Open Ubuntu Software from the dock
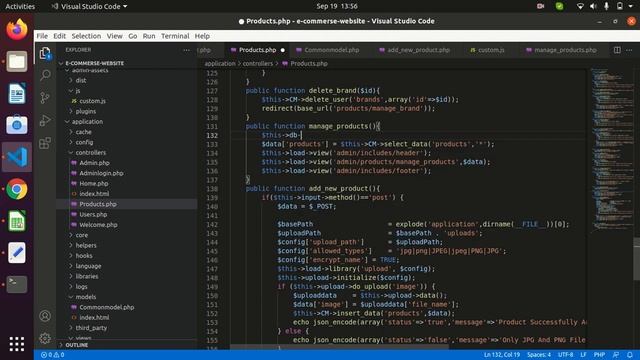640x360 pixels. tap(17, 125)
